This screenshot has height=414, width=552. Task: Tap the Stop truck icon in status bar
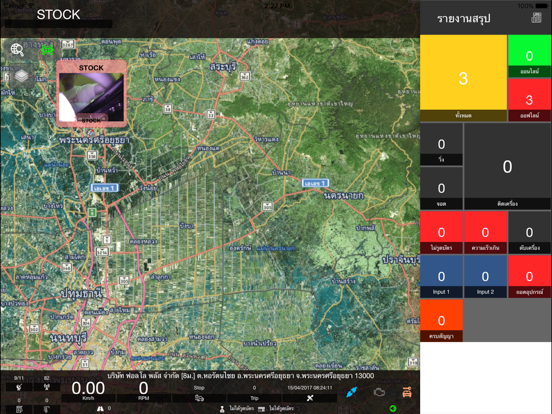199,398
